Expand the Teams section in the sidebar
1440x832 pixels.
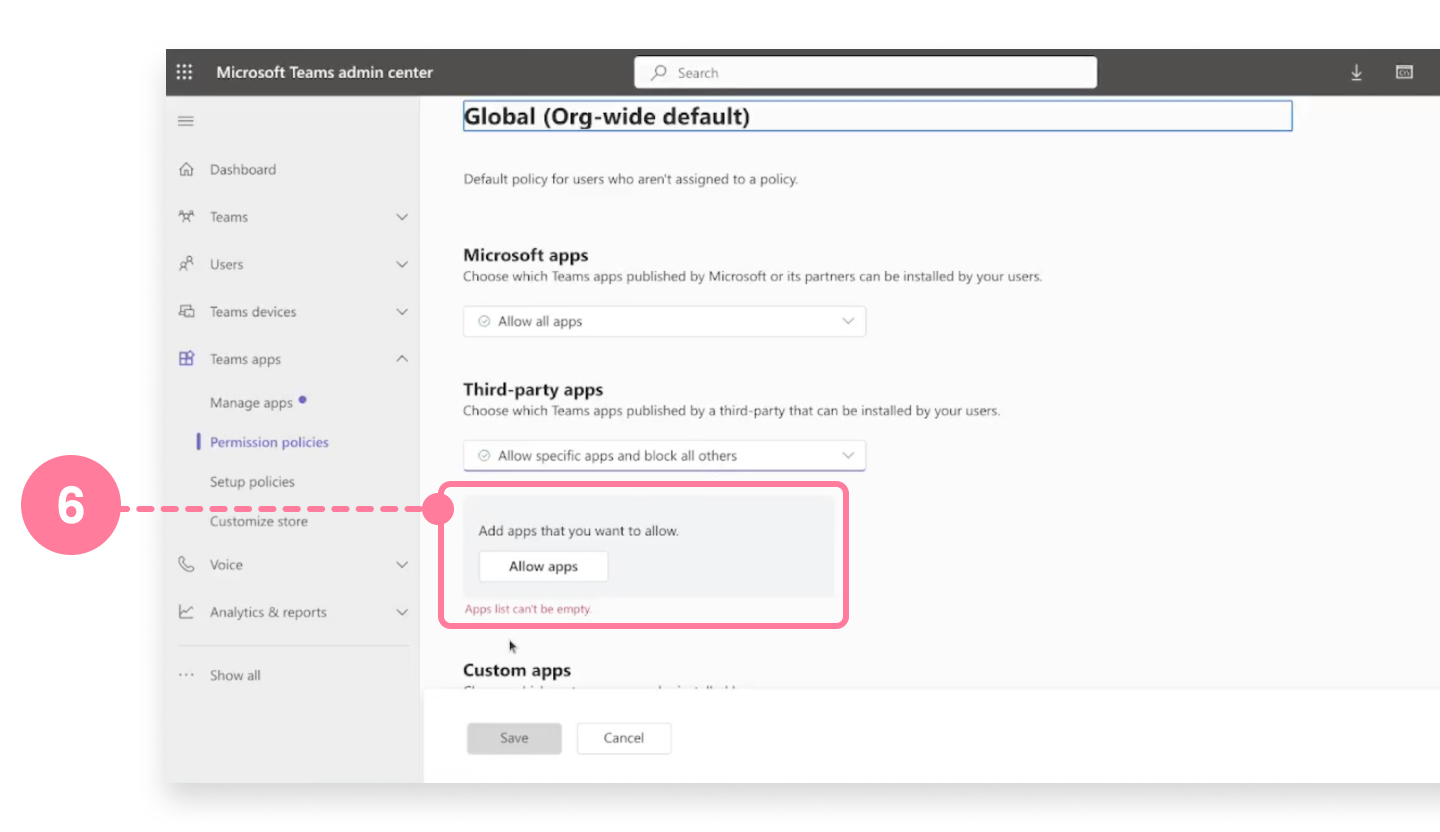[x=402, y=216]
